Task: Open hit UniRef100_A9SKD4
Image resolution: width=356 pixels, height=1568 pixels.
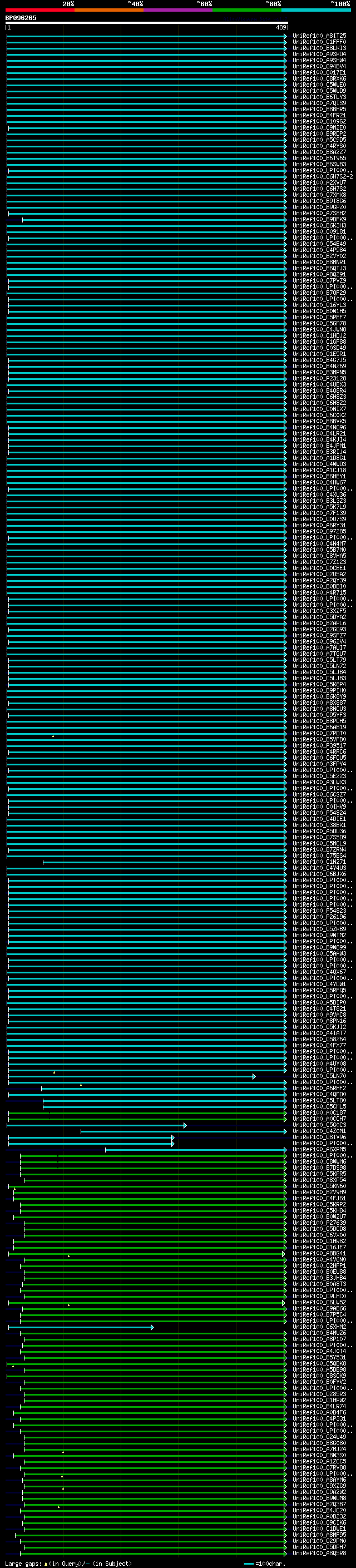Action: coord(319,54)
